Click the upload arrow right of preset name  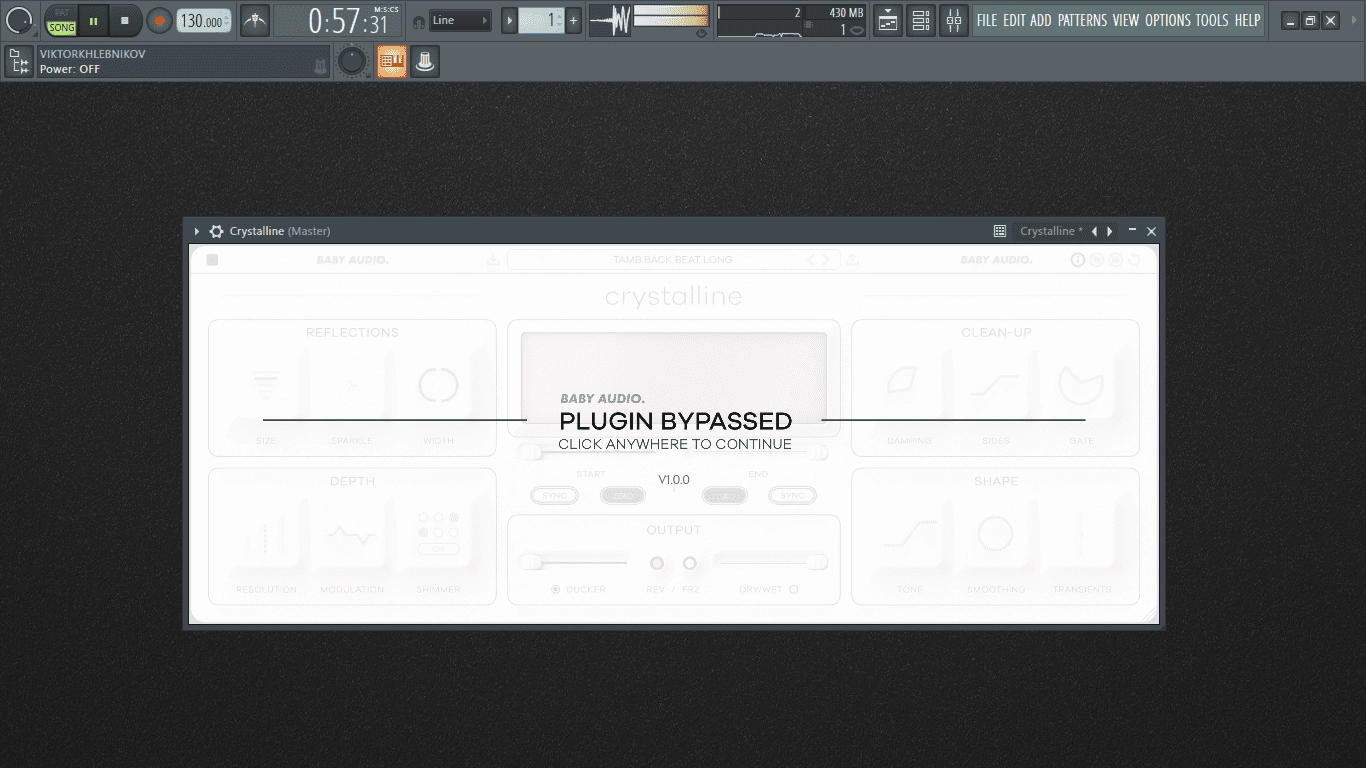coord(852,260)
